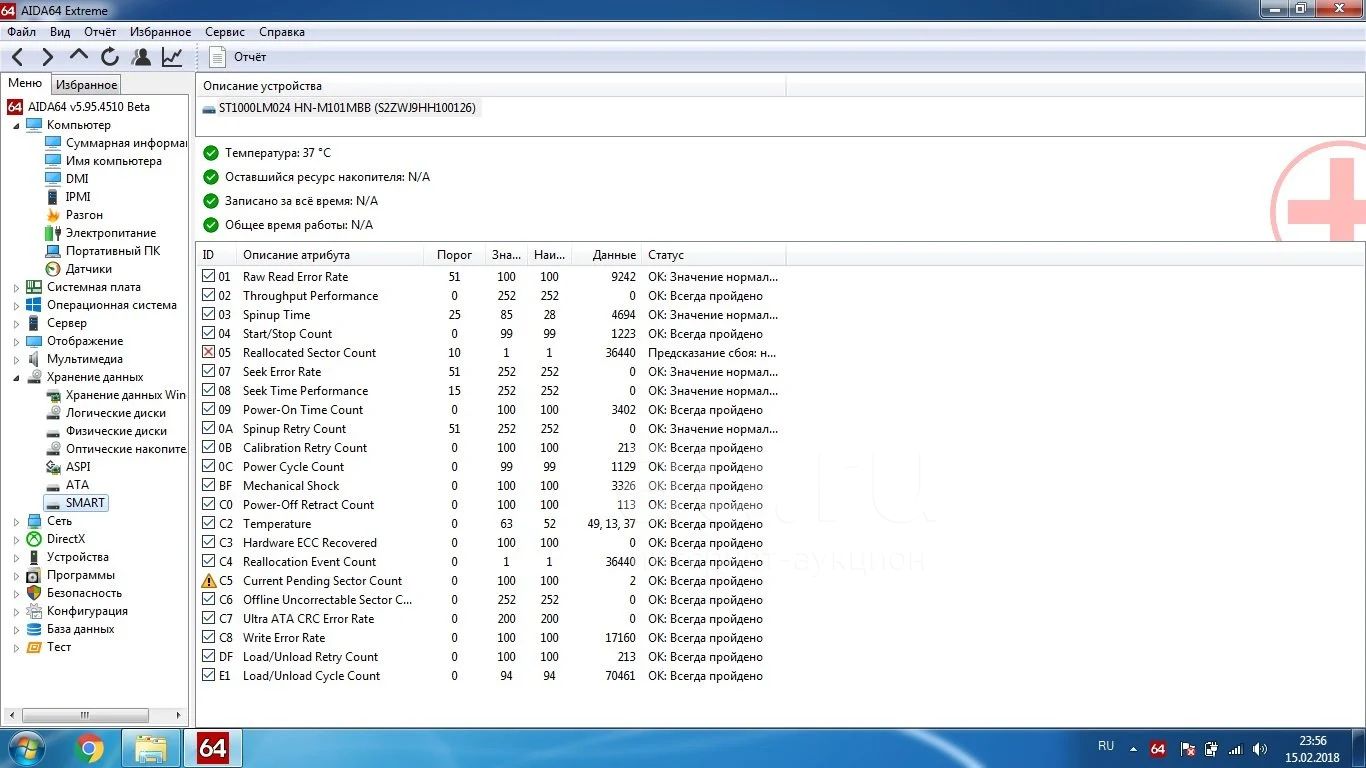Click the sidebar horizontal scrollbar

(85, 716)
